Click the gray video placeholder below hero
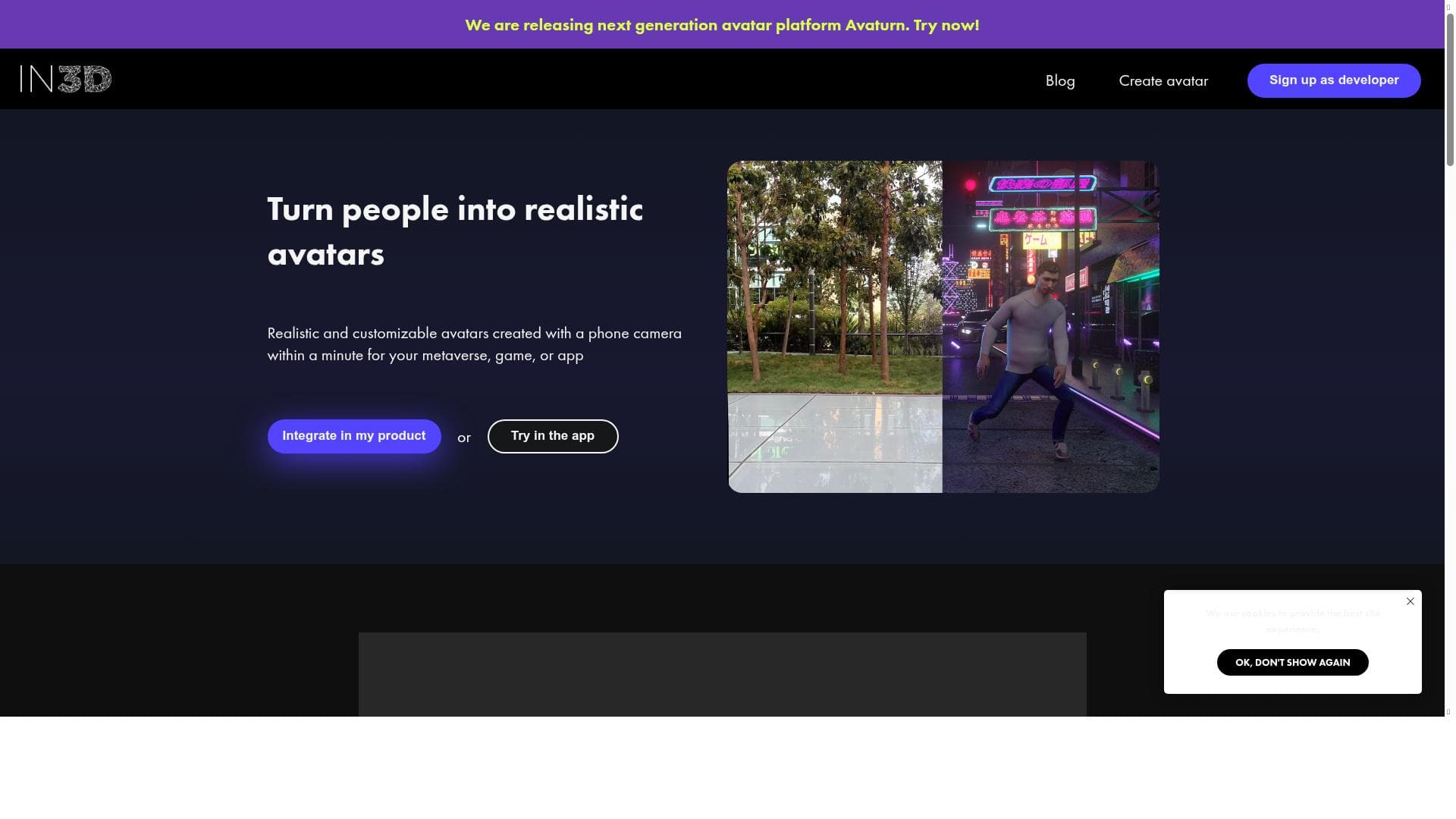This screenshot has height=819, width=1456. 721,674
